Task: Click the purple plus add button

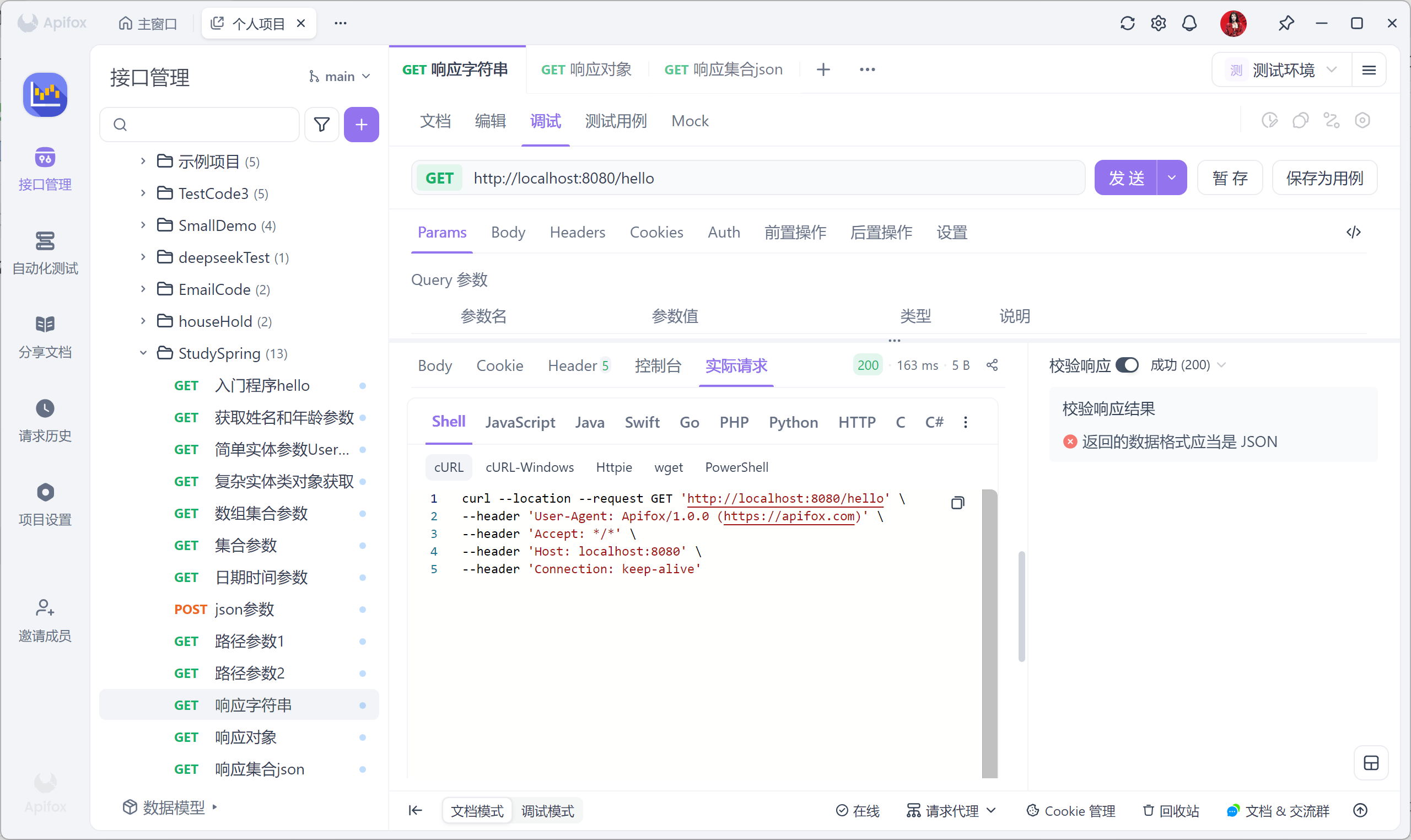Action: click(361, 124)
